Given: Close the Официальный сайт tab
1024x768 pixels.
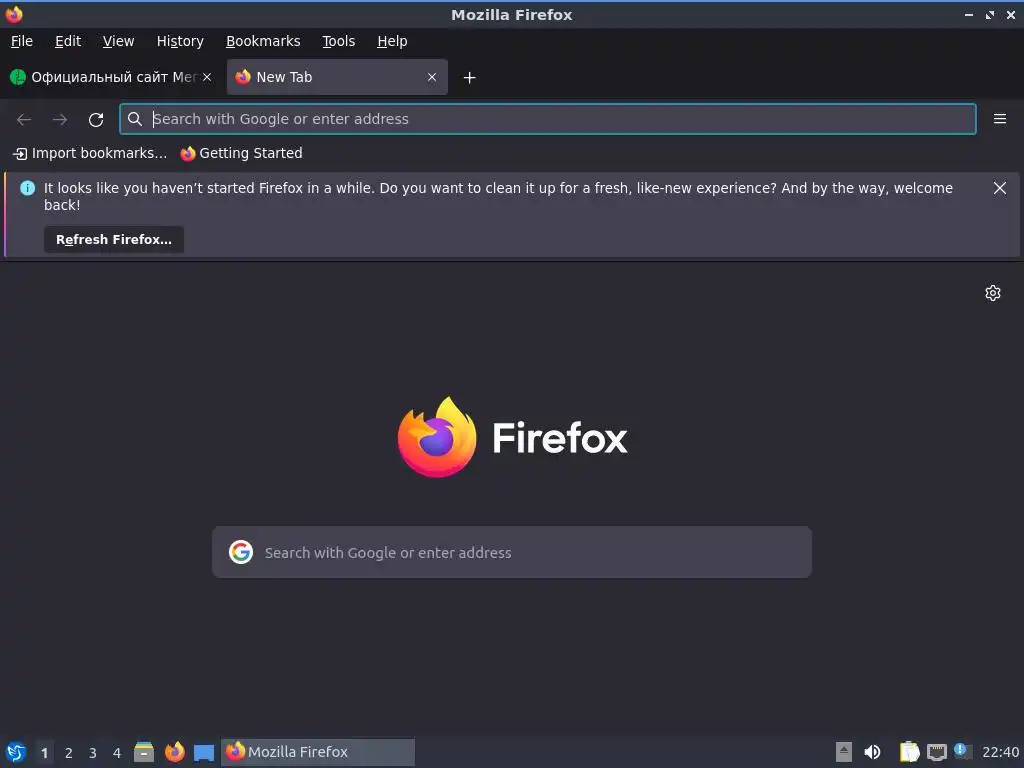Looking at the screenshot, I should click(206, 77).
